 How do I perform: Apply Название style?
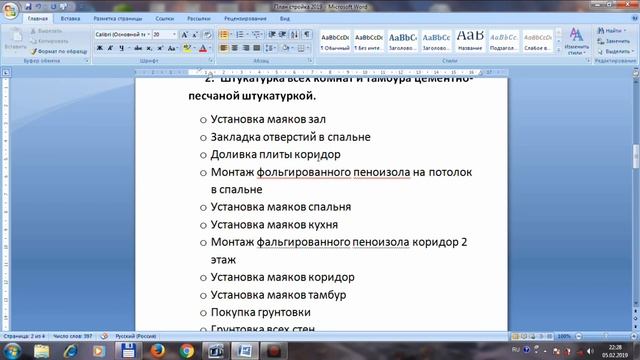coord(470,41)
